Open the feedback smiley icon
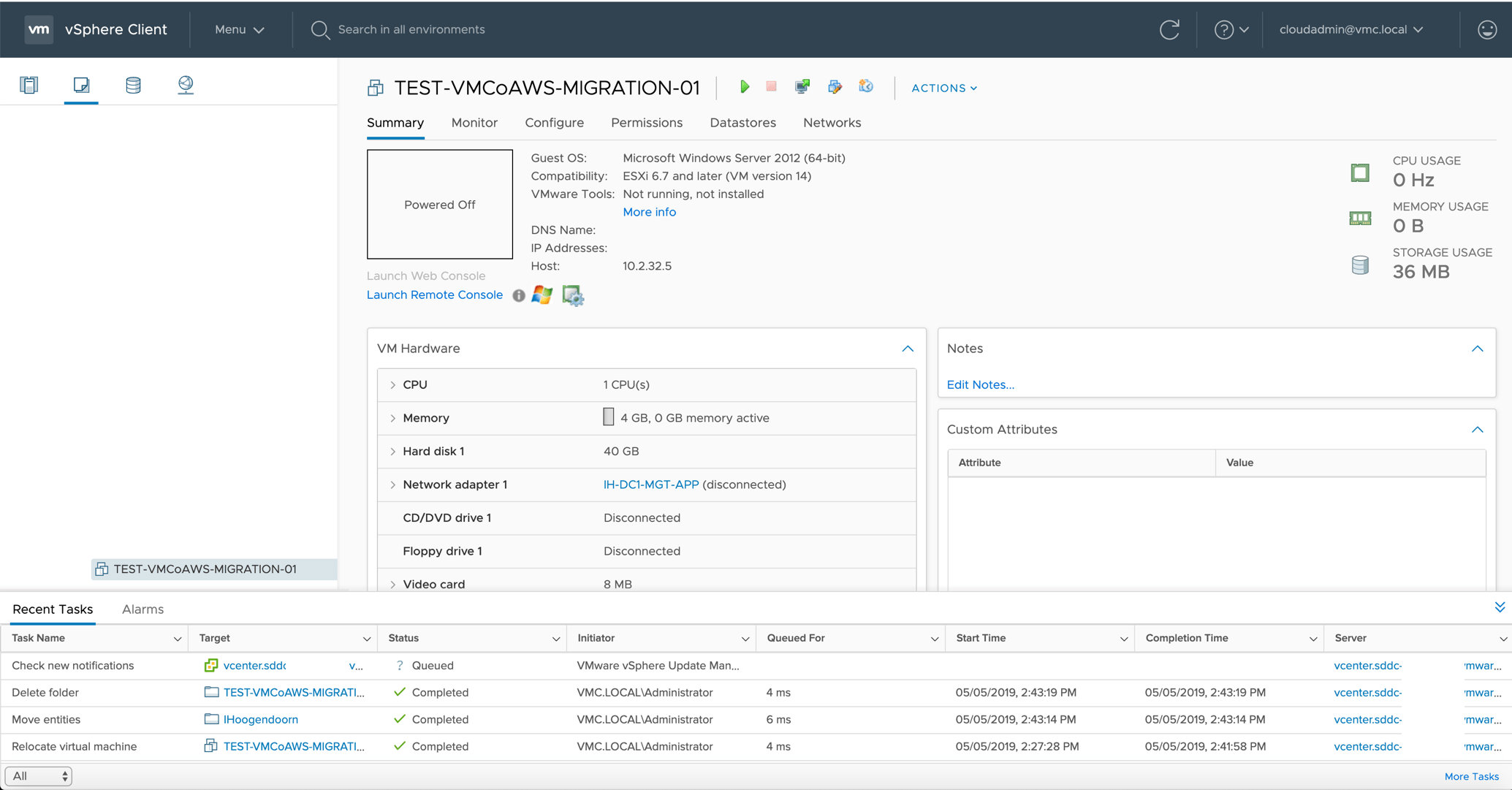Viewport: 1512px width, 790px height. (x=1486, y=29)
